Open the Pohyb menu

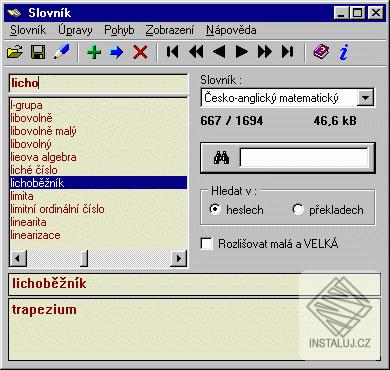click(119, 30)
